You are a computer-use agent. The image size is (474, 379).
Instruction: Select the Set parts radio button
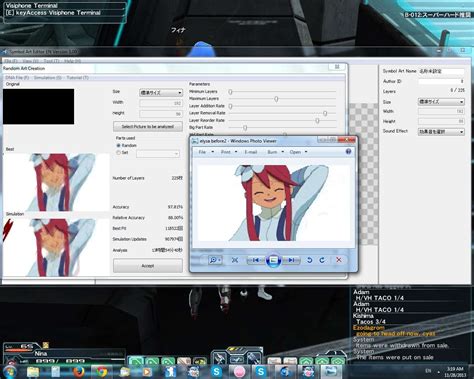(118, 152)
